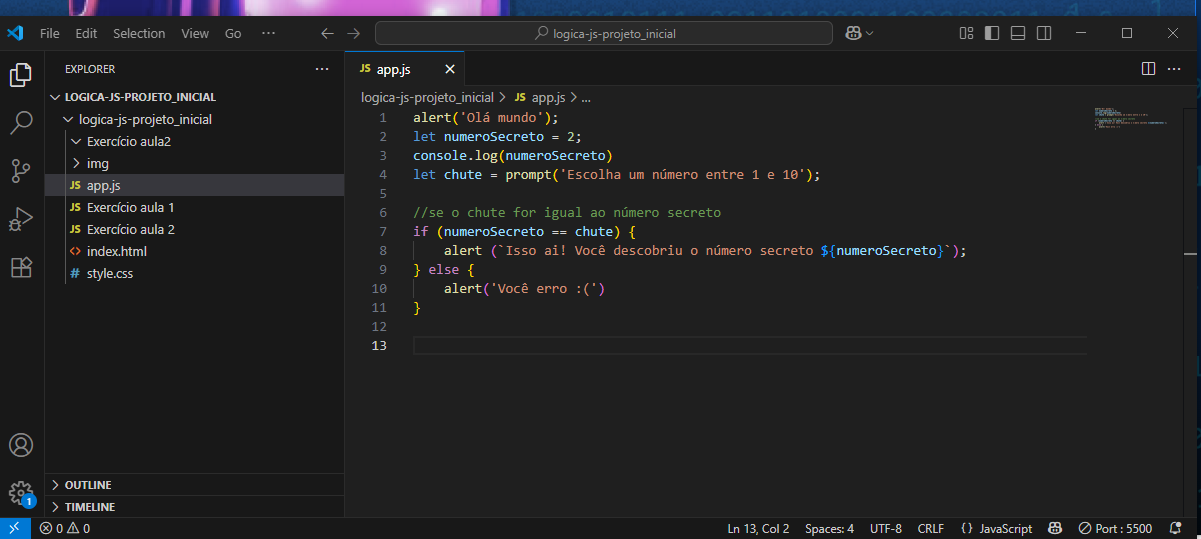Open style.css in the explorer

(195, 273)
